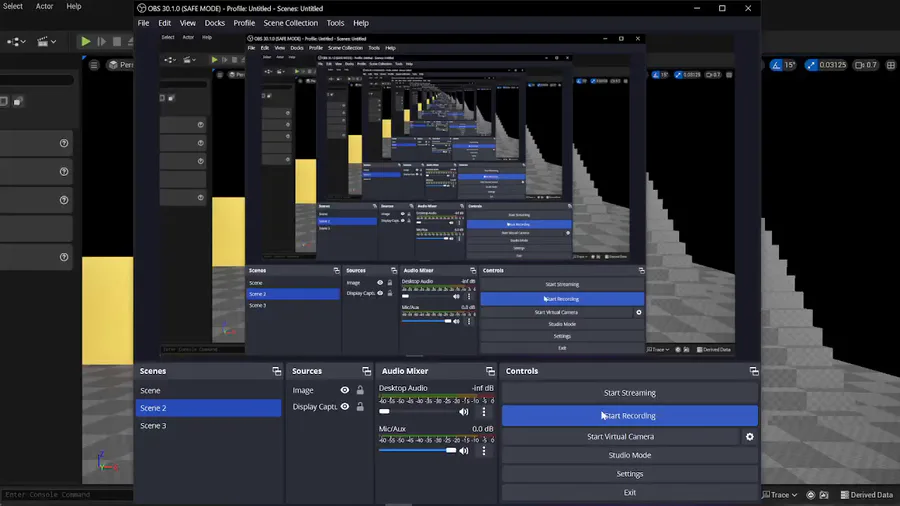The image size is (900, 506).
Task: Toggle visibility of Image source
Action: point(344,390)
